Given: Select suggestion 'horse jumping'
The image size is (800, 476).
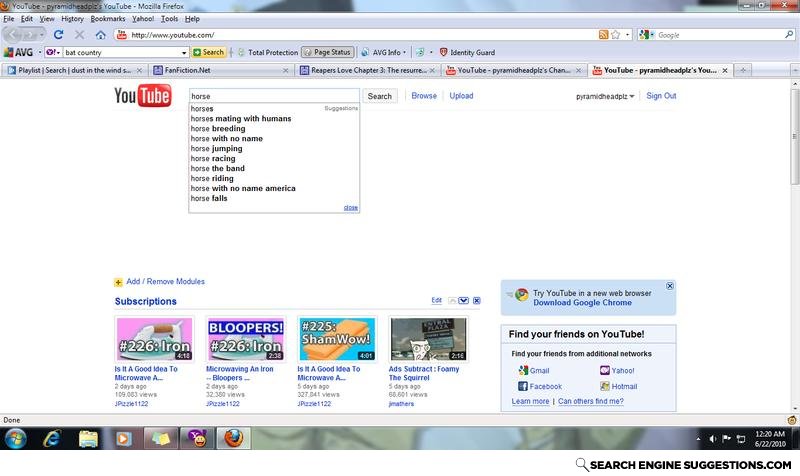Looking at the screenshot, I should click(x=216, y=148).
